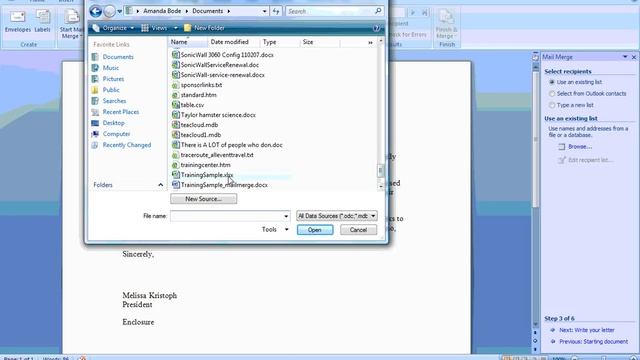The width and height of the screenshot is (640, 360).
Task: Click Previous: Starting document
Action: pos(593,342)
